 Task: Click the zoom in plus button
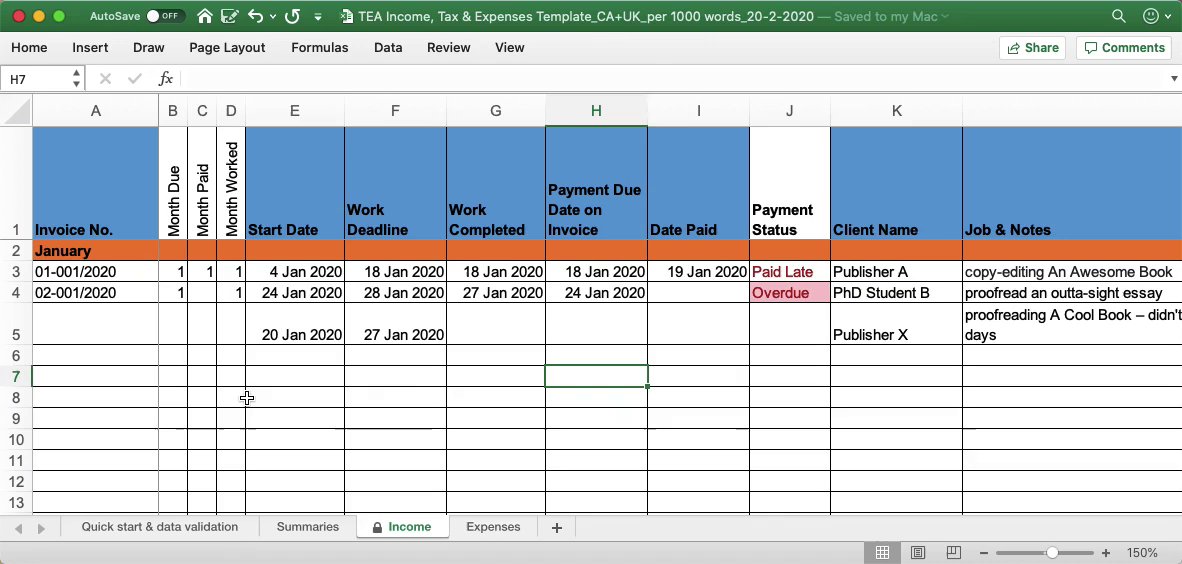[1106, 553]
